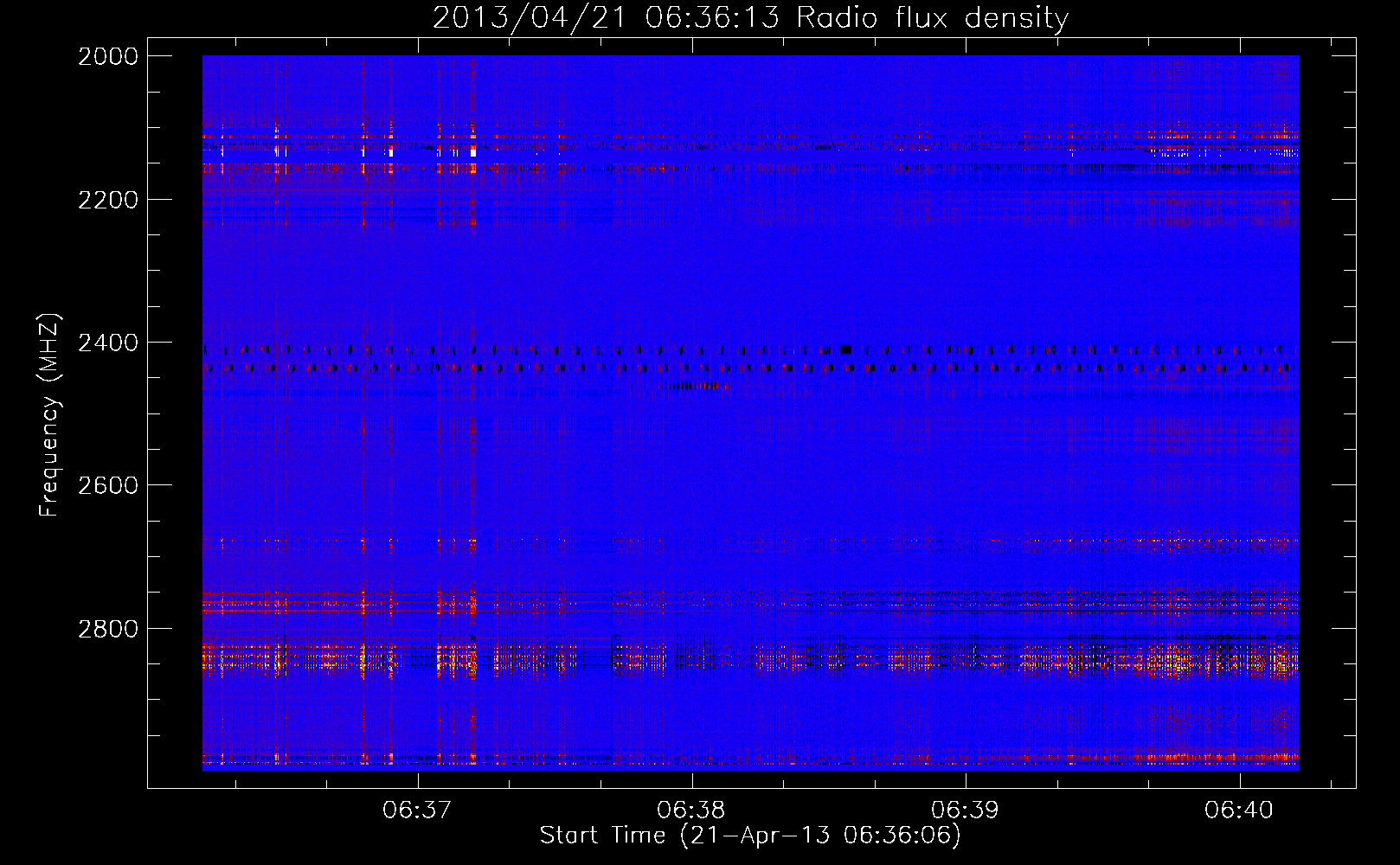Click the 'Start Time (21-Apr-13 06:36:06)' axis title
Viewport: 1400px width, 865px height.
750,836
